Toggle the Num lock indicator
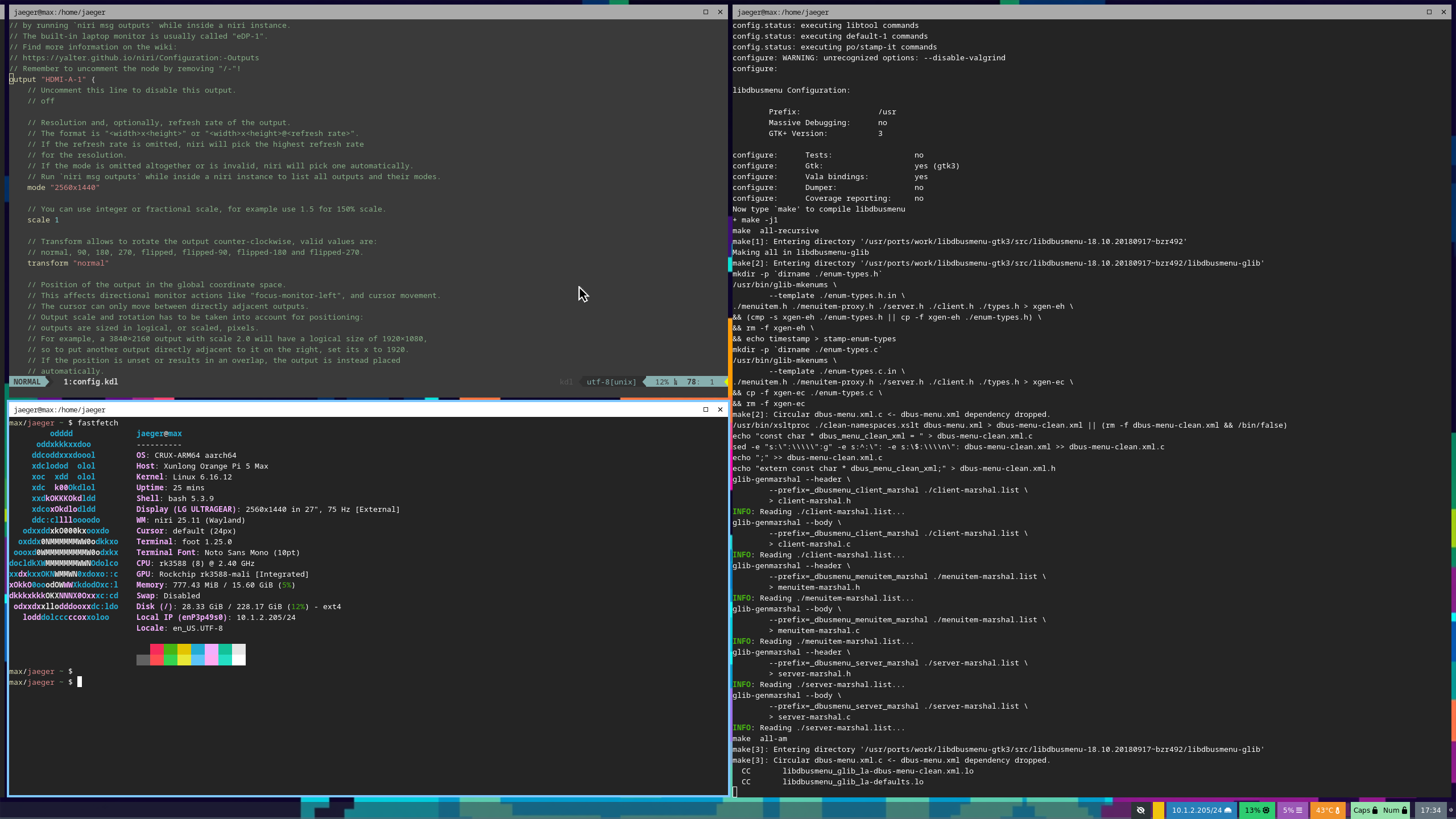 pos(1395,810)
